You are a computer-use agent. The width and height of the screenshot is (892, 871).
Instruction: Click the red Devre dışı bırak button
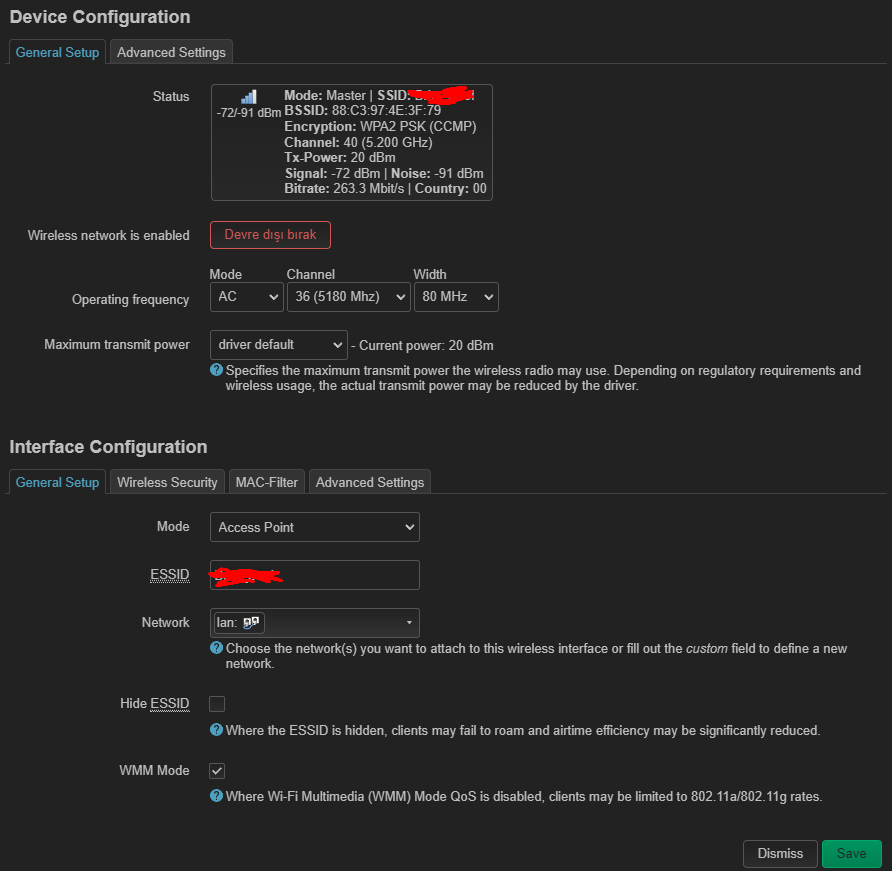coord(270,235)
